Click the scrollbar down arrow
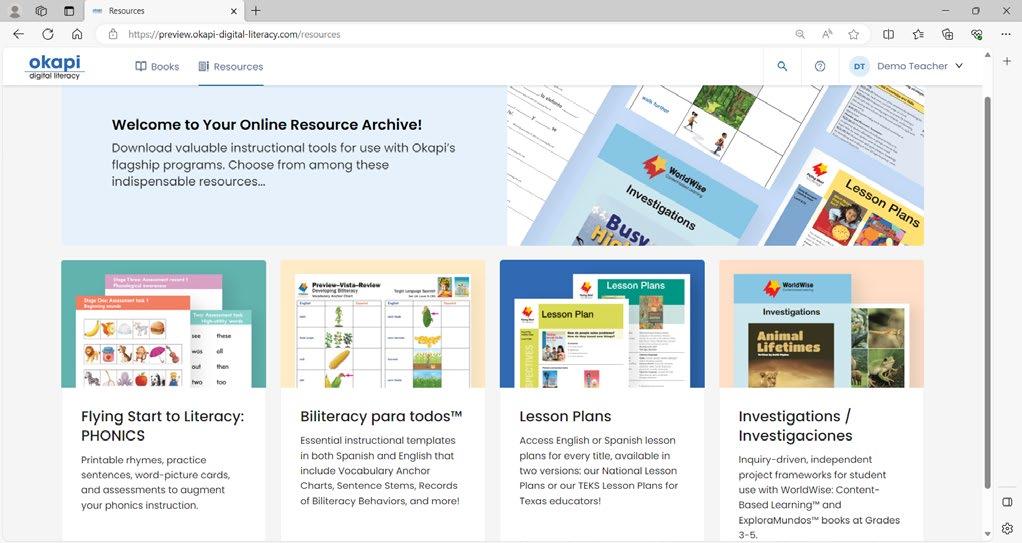The image size is (1022, 543). click(x=987, y=535)
